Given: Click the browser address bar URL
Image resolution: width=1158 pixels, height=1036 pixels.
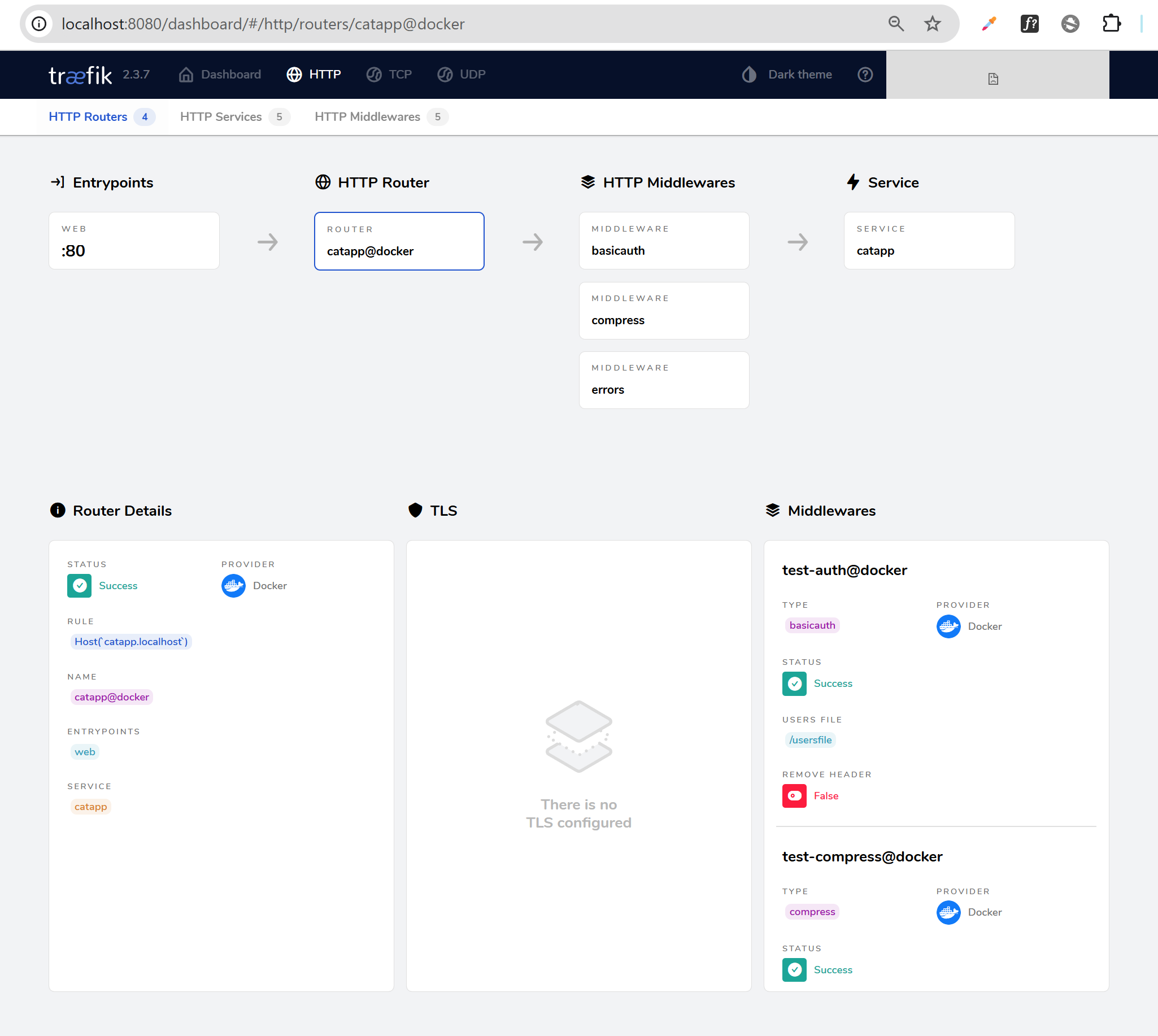Looking at the screenshot, I should click(263, 24).
